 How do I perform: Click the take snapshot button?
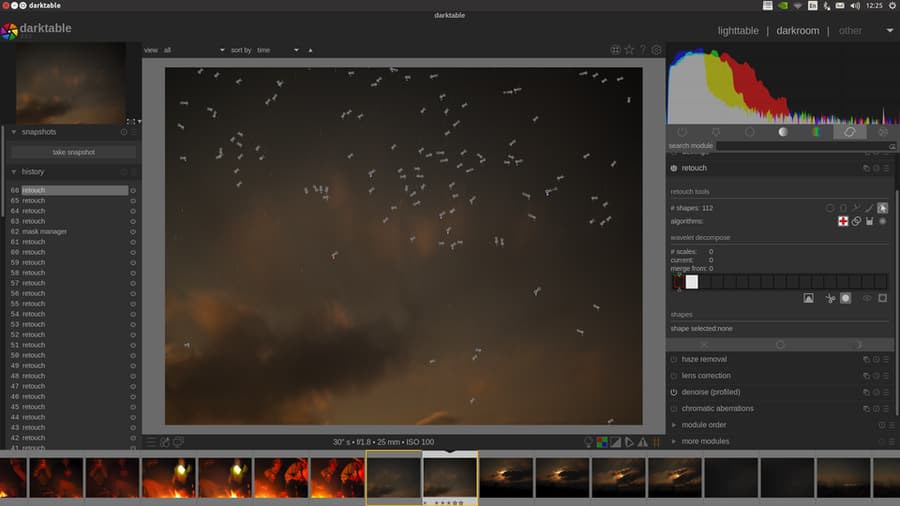73,152
